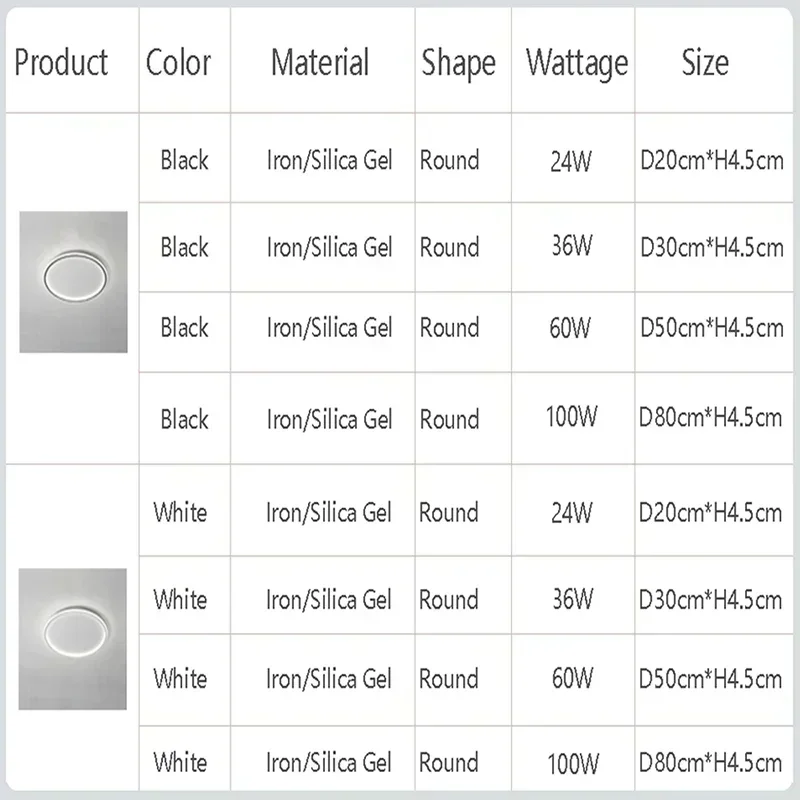800x800 pixels.
Task: Select the White 24W wattage cell
Action: point(572,513)
